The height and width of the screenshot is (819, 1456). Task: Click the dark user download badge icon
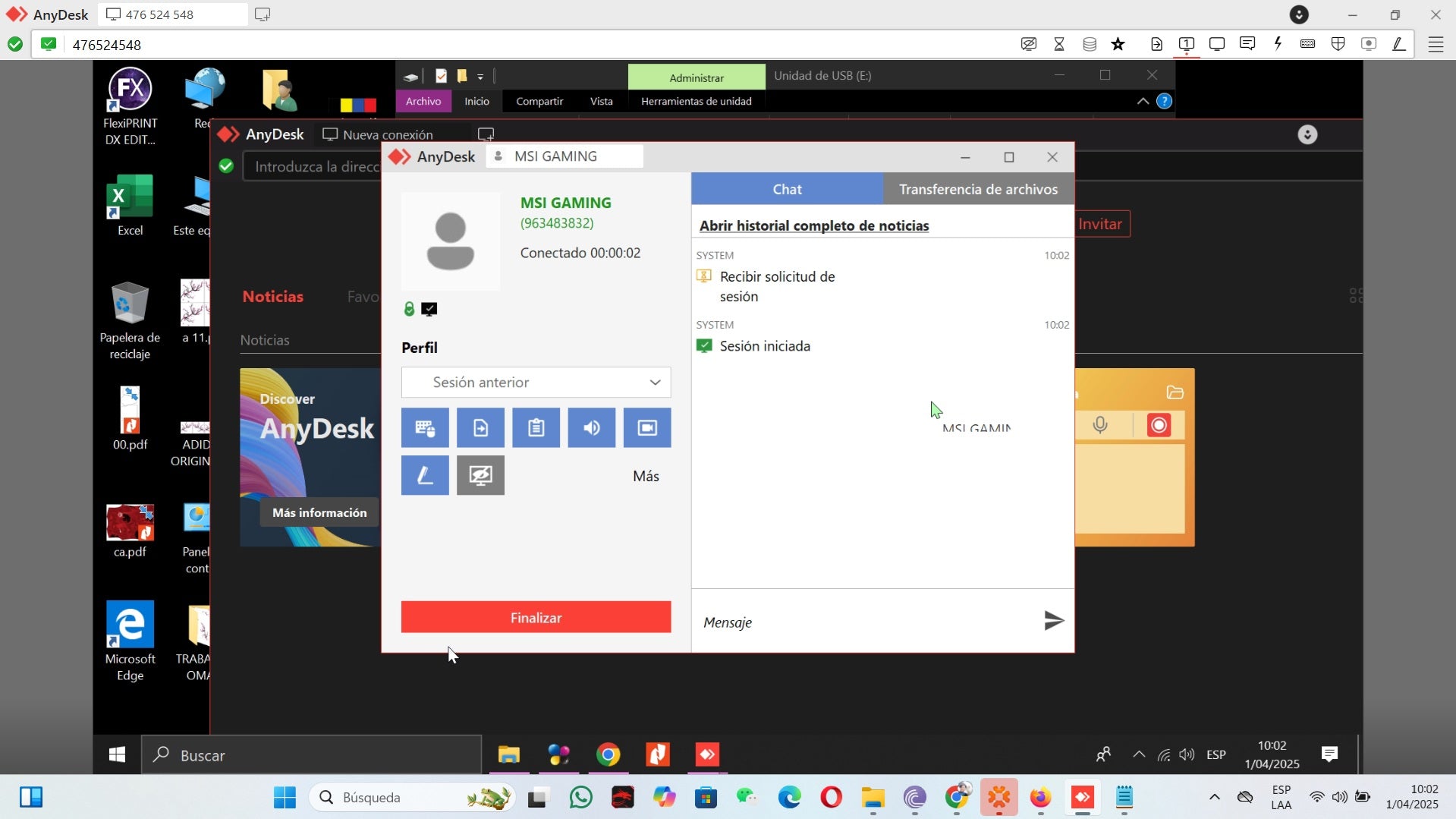click(x=1299, y=14)
